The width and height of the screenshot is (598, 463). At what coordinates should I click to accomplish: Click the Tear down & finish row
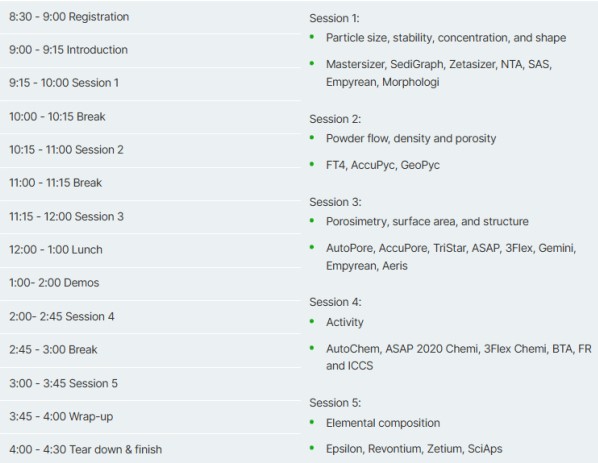150,449
